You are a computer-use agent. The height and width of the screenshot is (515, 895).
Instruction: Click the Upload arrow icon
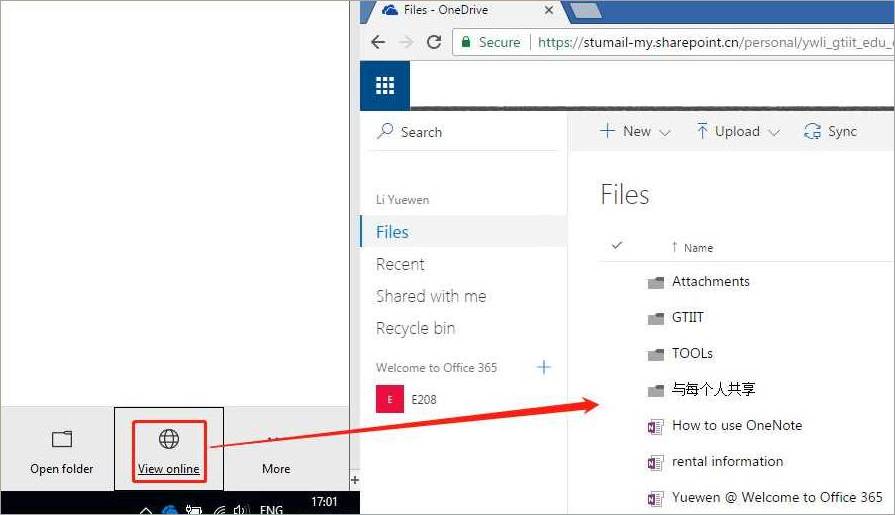click(702, 131)
